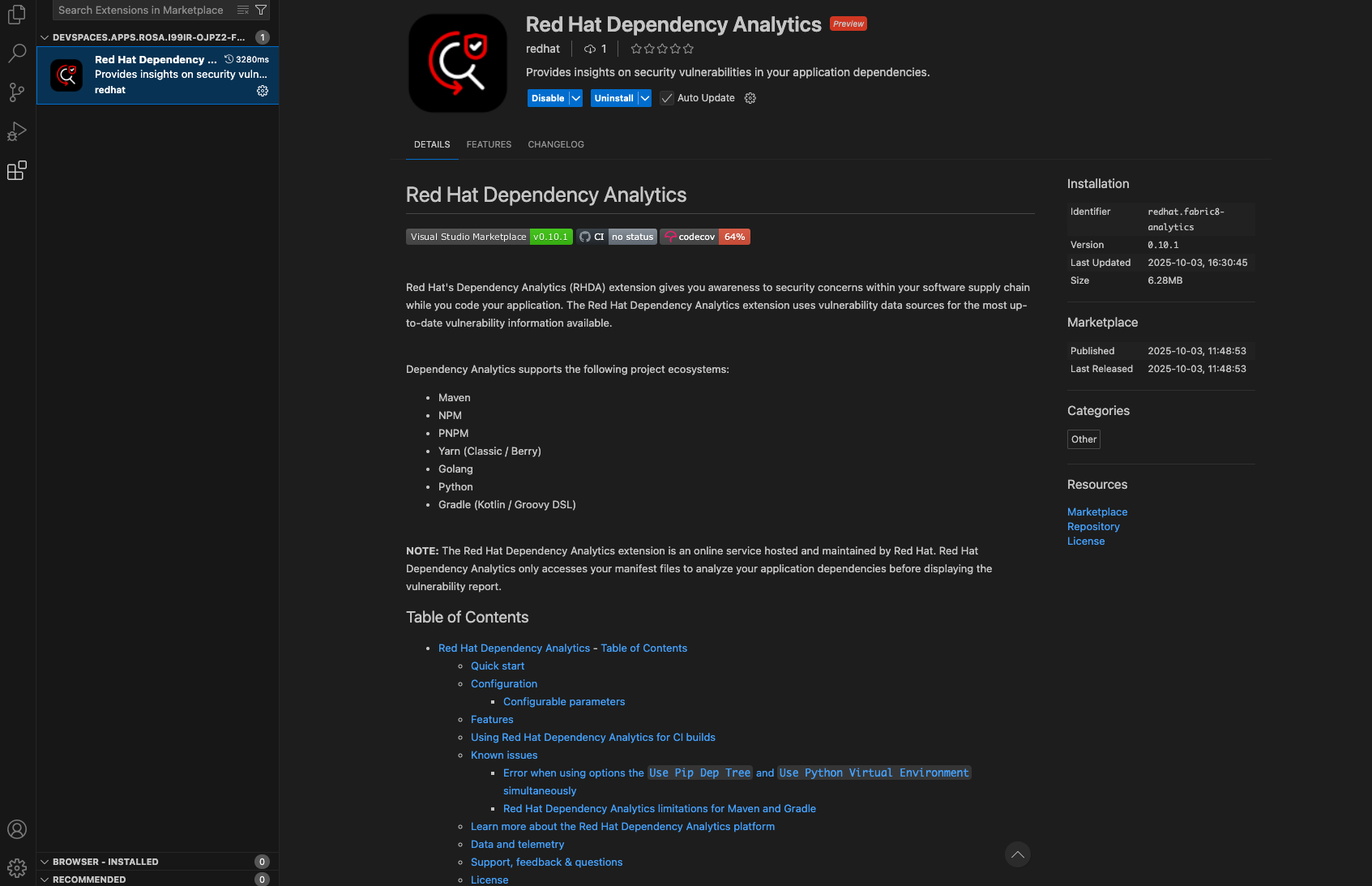Jump to Data and telemetry link
The height and width of the screenshot is (886, 1372).
pyautogui.click(x=517, y=844)
